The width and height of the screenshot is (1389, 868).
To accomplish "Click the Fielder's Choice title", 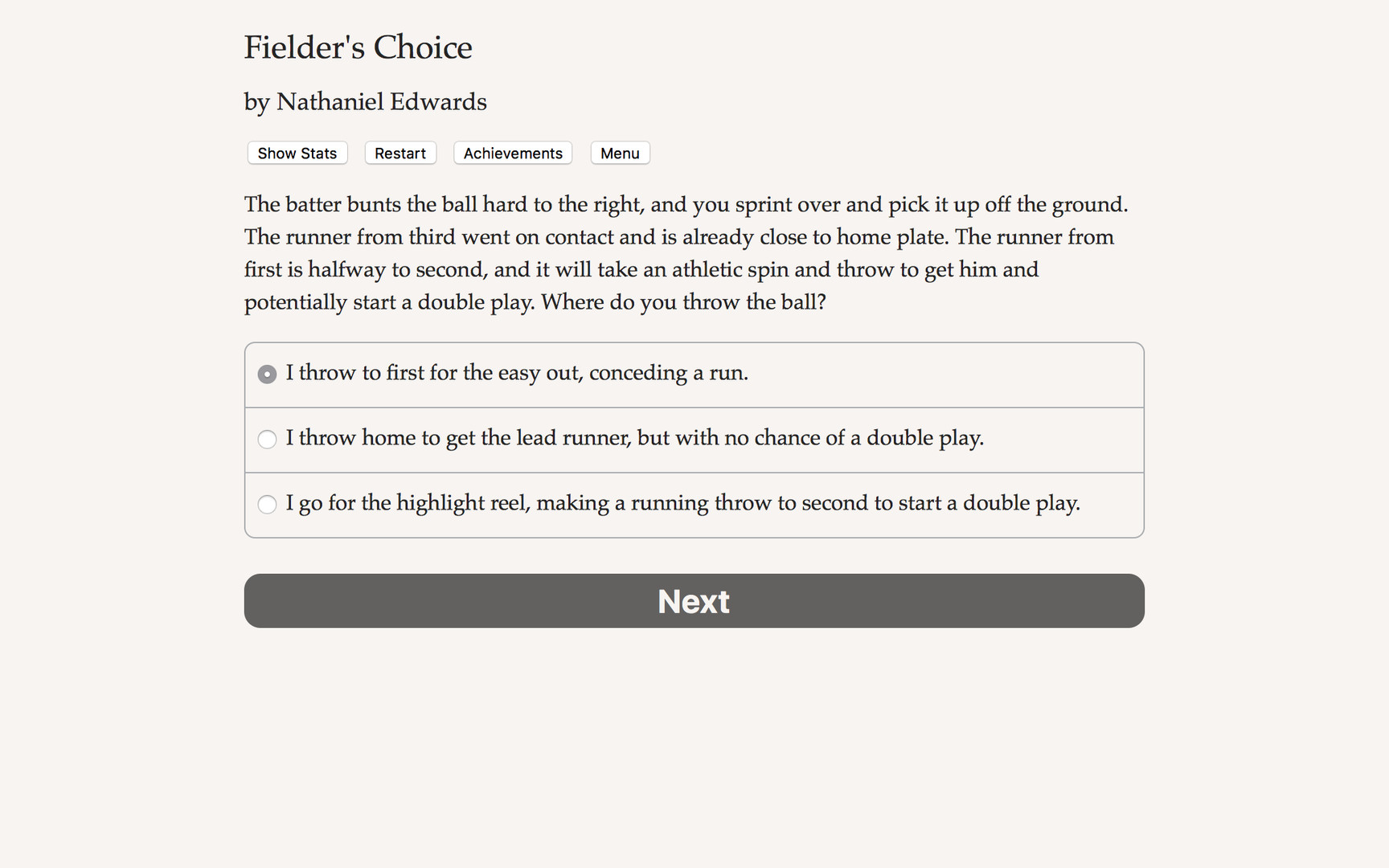I will 358,47.
